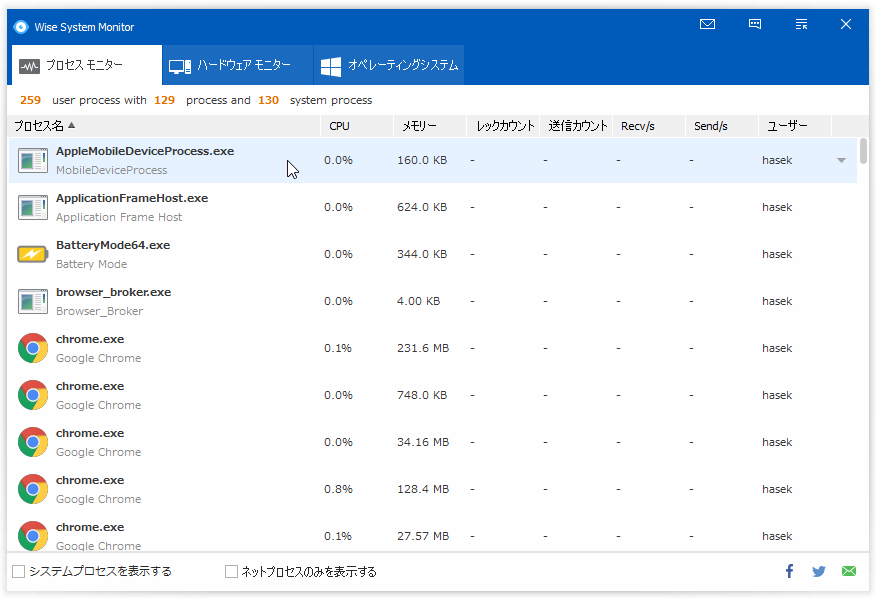Screen dimensions: 876x598
Task: Sort by 送信カウント column header
Action: 576,126
